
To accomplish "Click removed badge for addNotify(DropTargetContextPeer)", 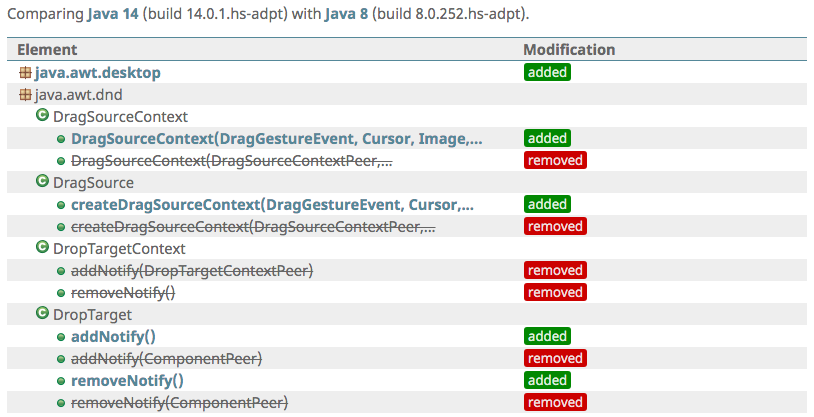I will tap(555, 270).
